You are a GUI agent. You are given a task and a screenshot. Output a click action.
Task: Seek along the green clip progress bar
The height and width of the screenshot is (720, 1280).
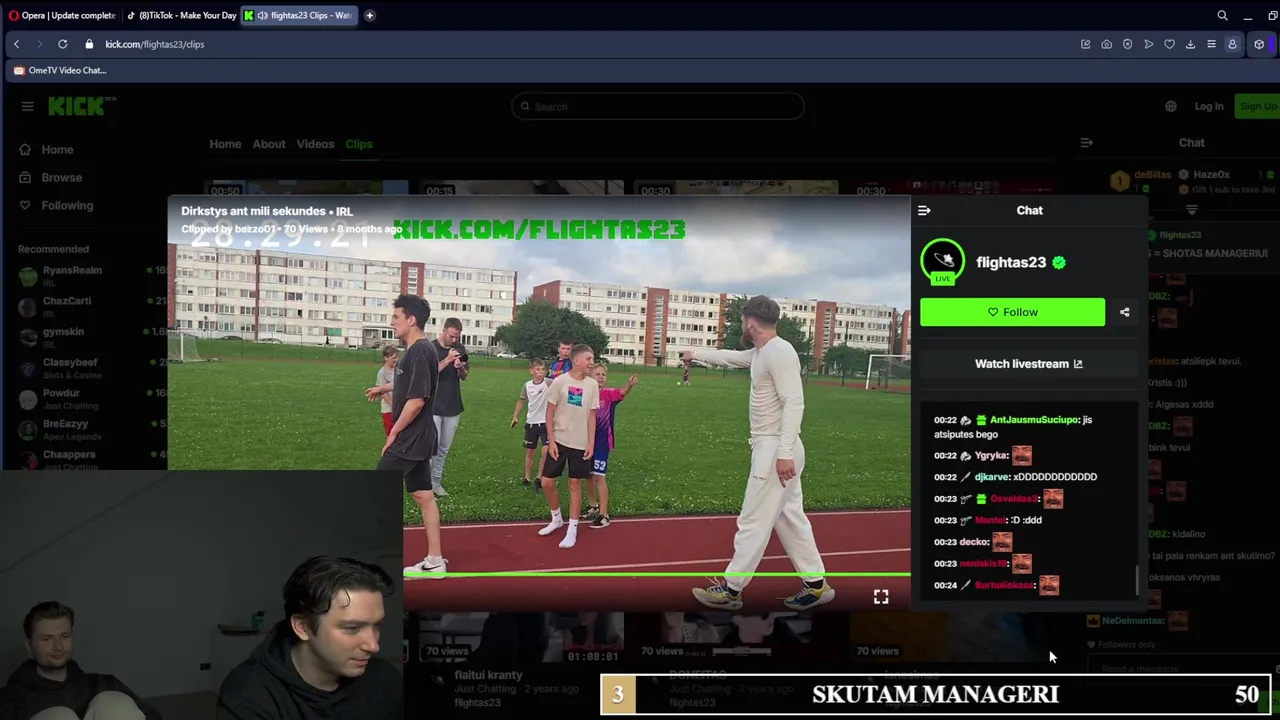pyautogui.click(x=657, y=575)
